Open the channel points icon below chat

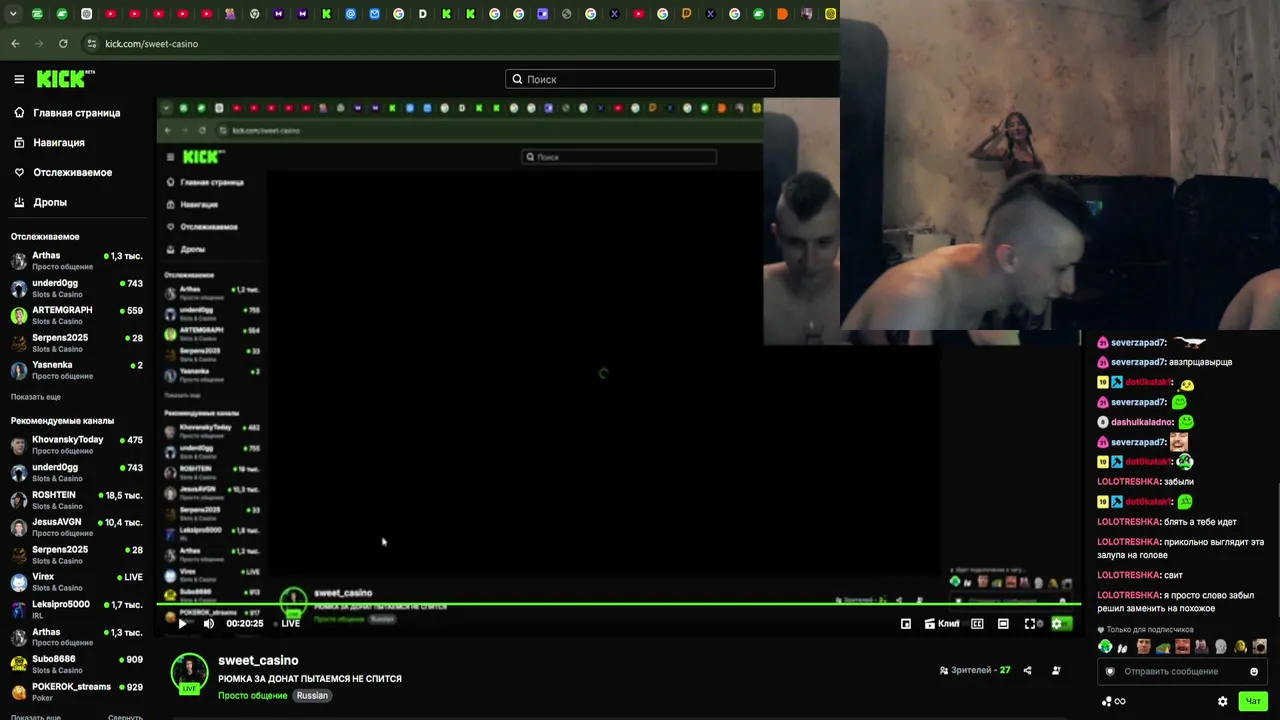(x=1113, y=701)
